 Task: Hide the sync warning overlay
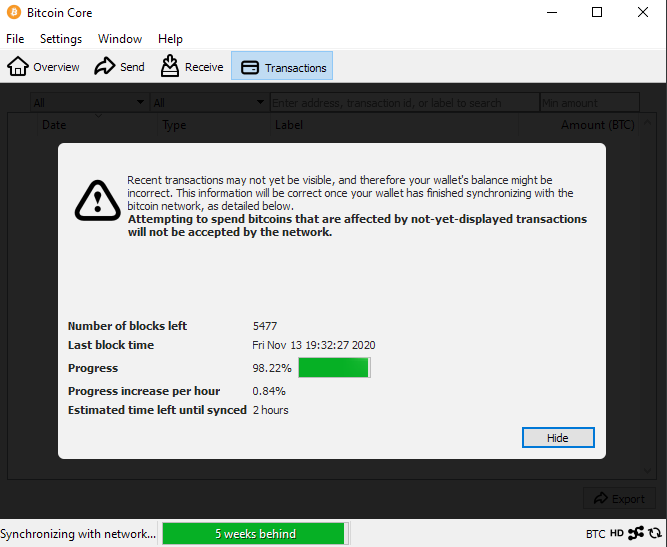[x=558, y=438]
